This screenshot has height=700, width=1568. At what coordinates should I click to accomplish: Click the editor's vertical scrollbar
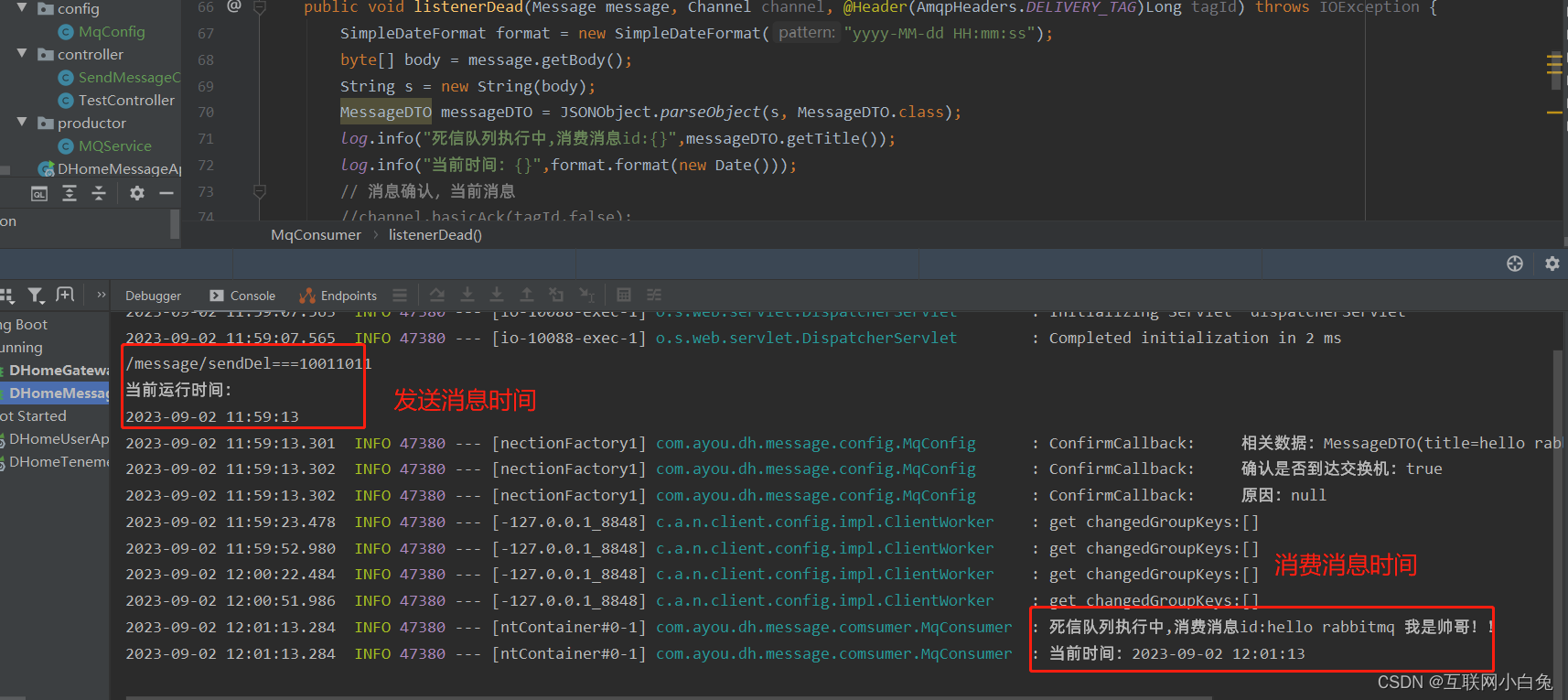[x=1556, y=70]
